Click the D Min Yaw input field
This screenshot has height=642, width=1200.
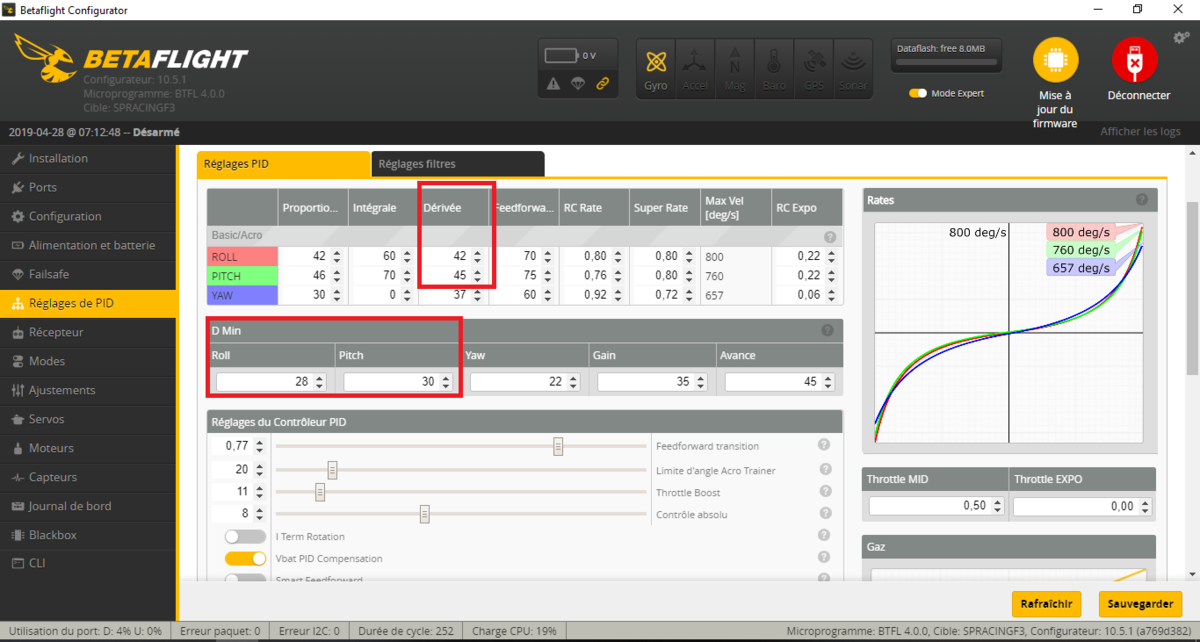525,382
